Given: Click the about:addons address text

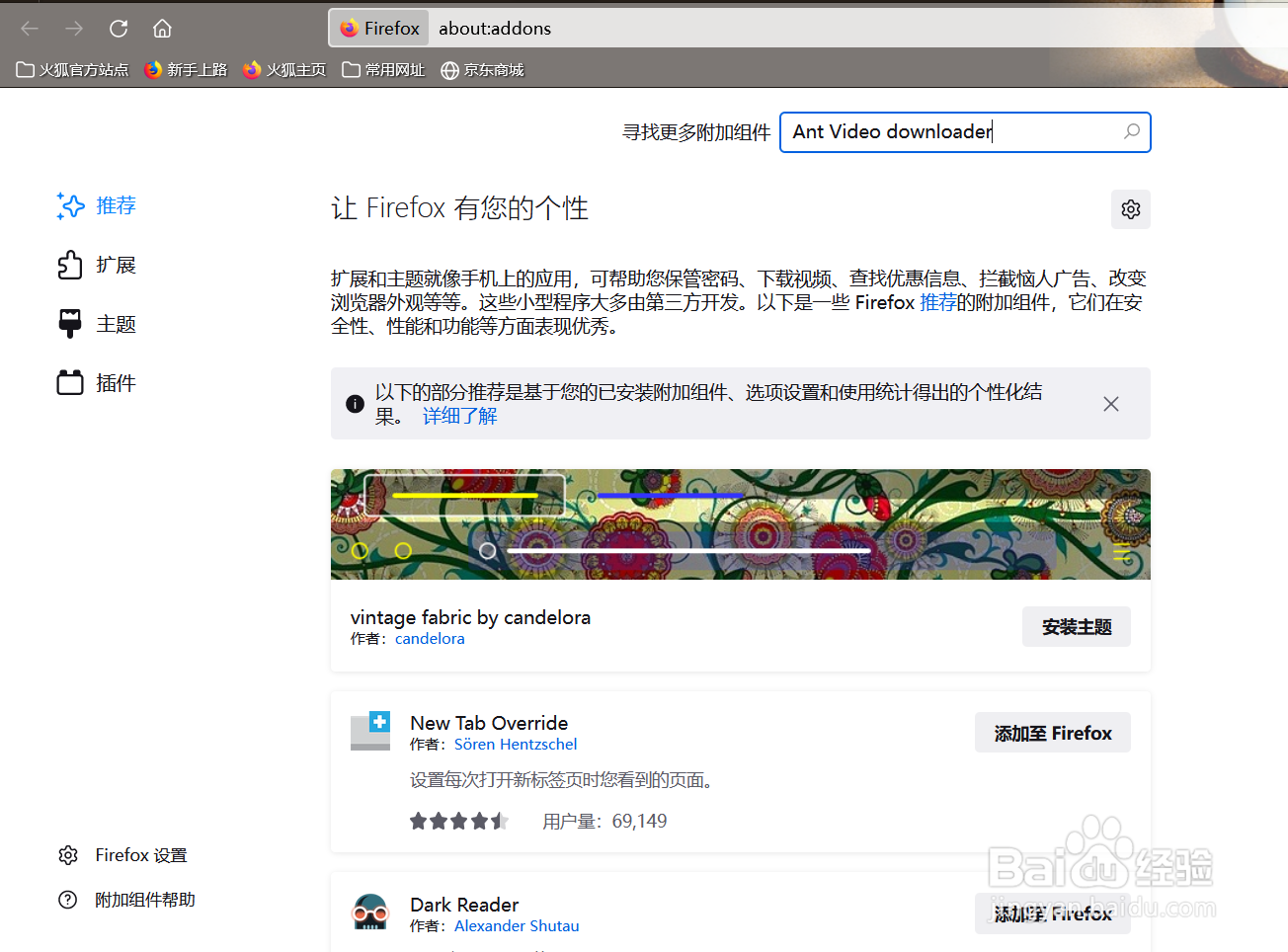Looking at the screenshot, I should click(x=495, y=29).
